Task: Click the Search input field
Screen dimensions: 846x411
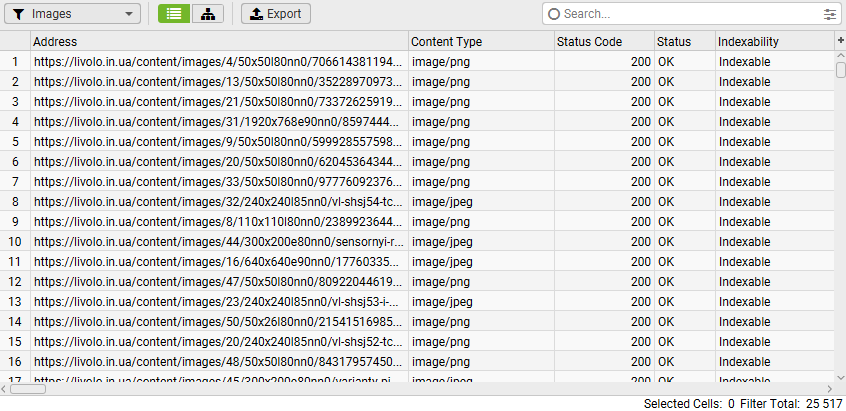Action: coord(690,14)
